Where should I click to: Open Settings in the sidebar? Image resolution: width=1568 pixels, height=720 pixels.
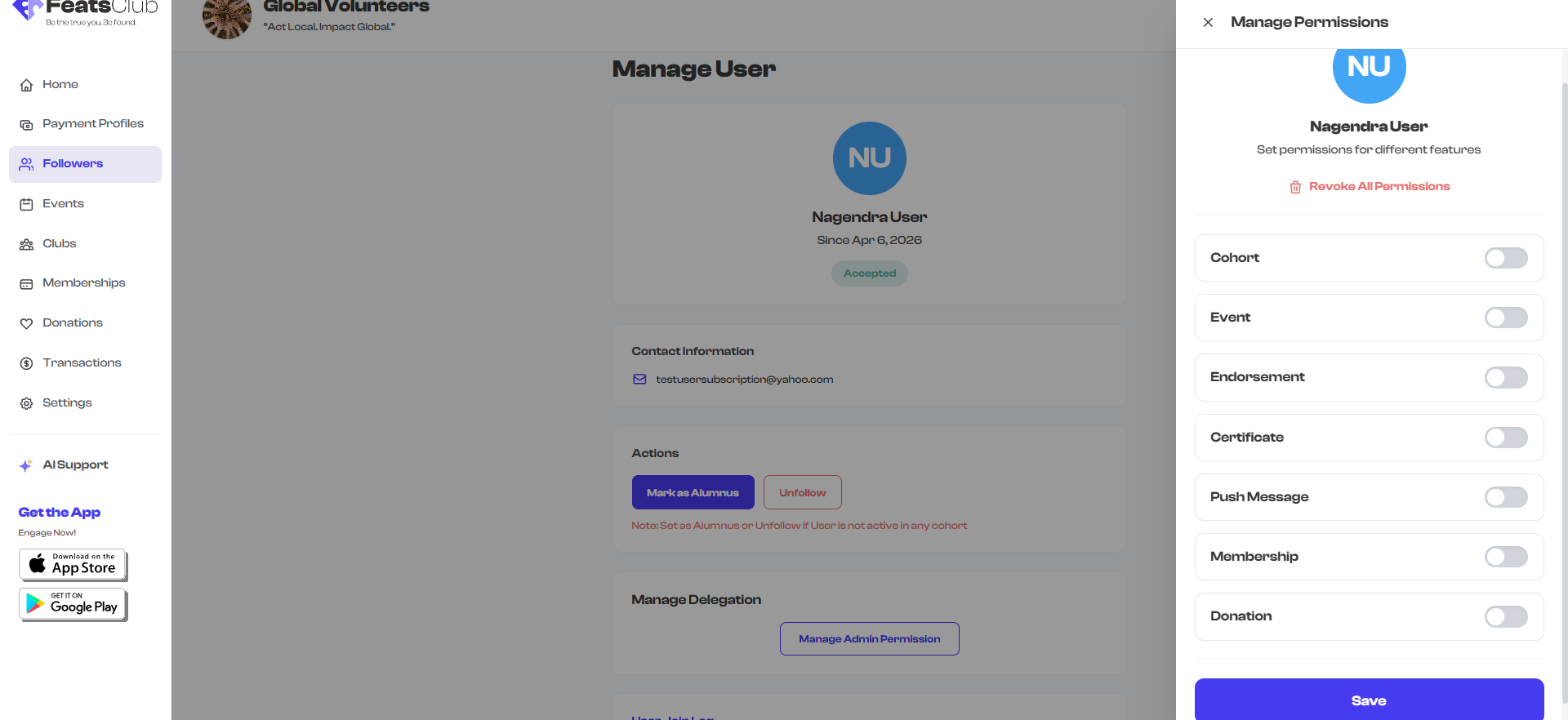85,403
